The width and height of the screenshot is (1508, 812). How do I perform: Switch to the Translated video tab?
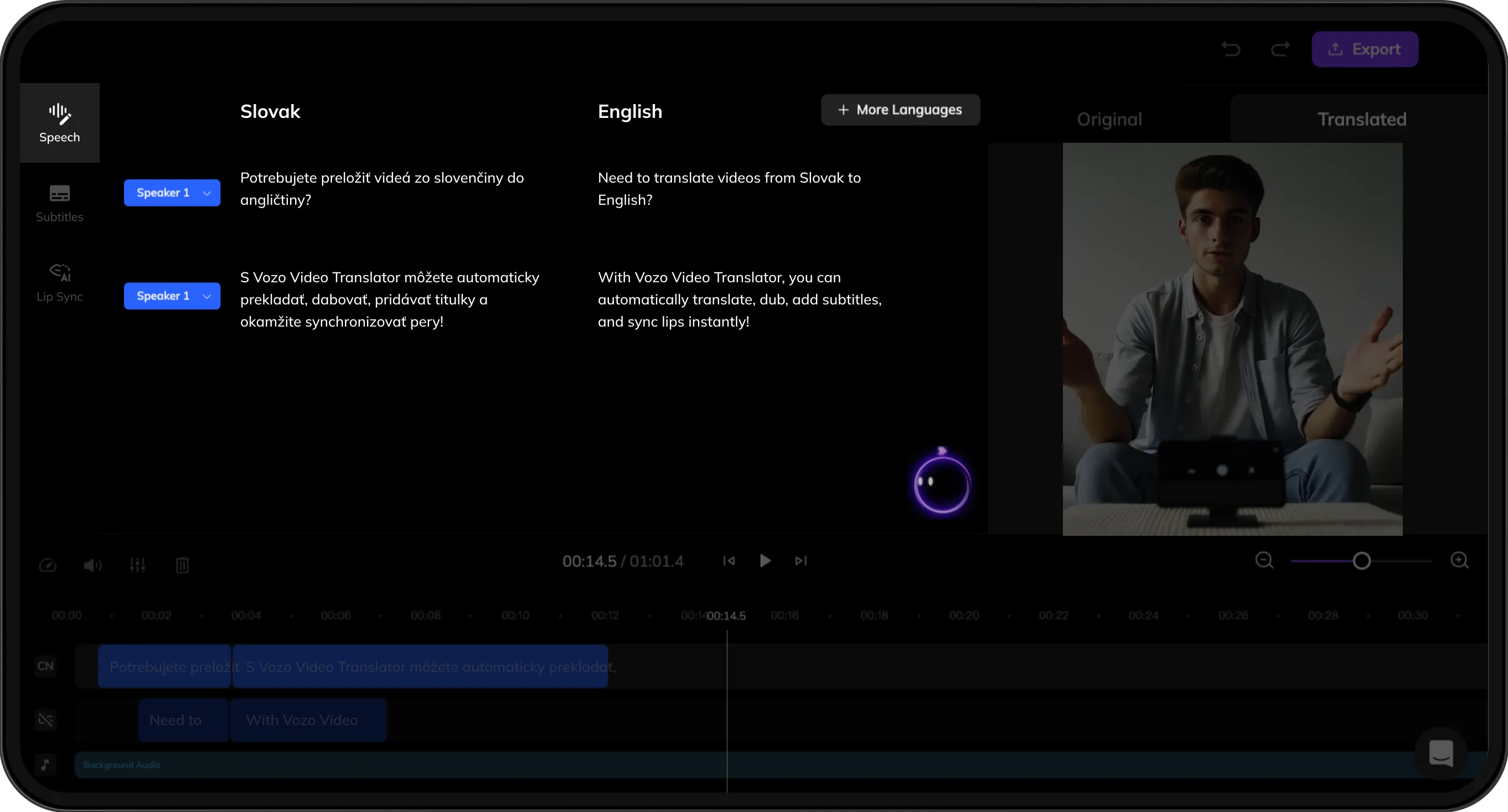(x=1362, y=120)
